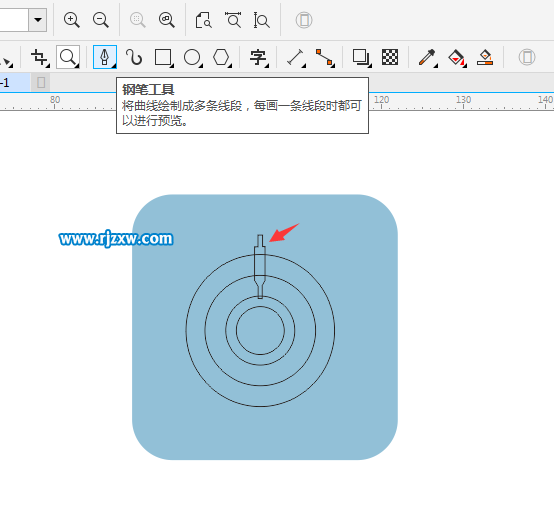
Task: Click the zoom to page icon
Action: 204,20
